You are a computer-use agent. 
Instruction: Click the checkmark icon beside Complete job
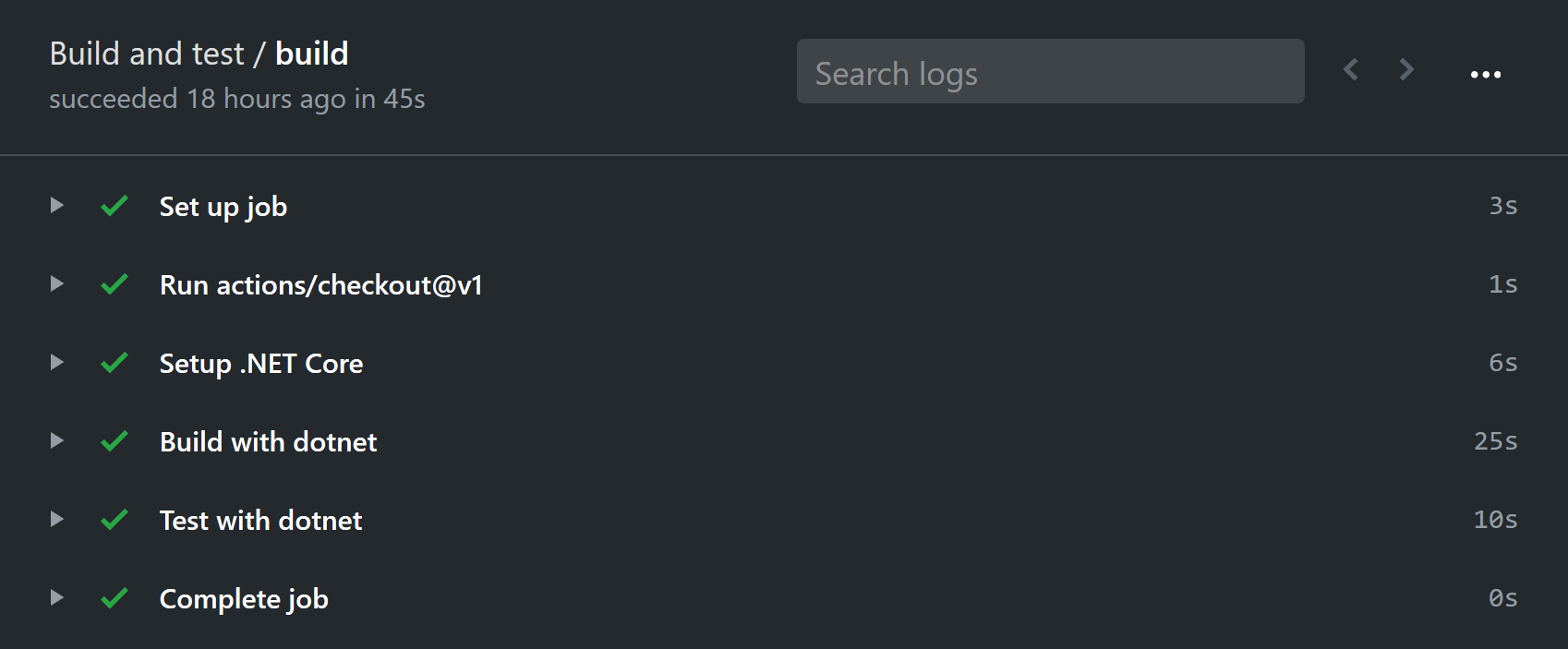(x=115, y=598)
